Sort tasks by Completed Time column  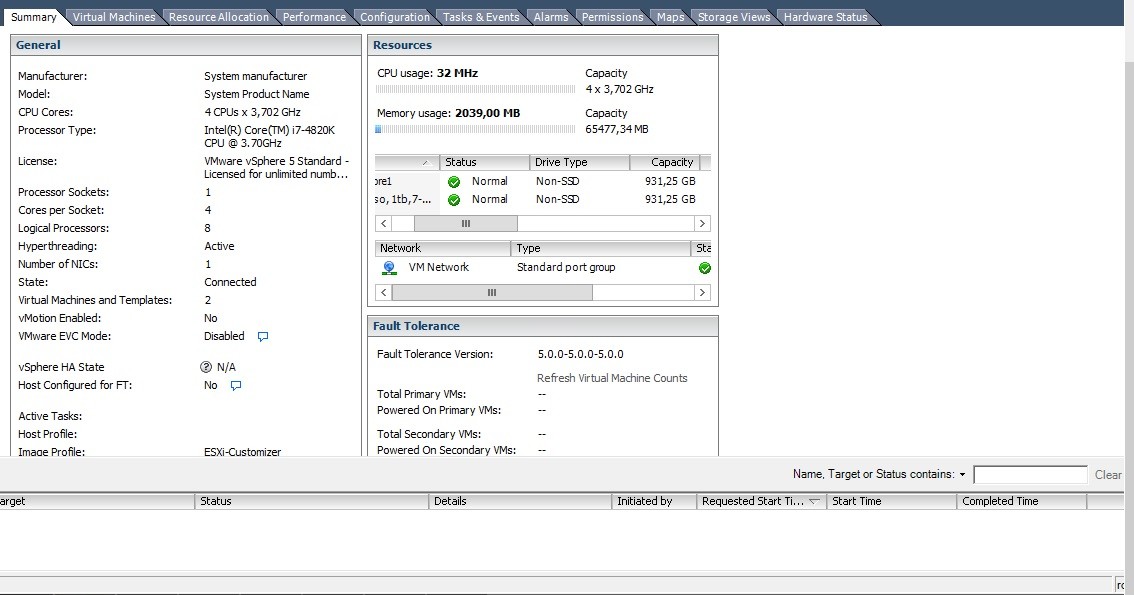click(x=1021, y=502)
